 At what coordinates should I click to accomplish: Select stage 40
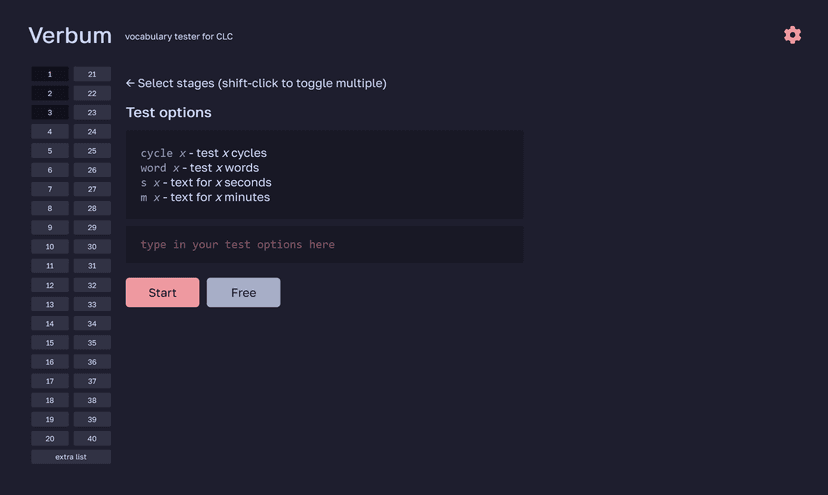coord(92,438)
